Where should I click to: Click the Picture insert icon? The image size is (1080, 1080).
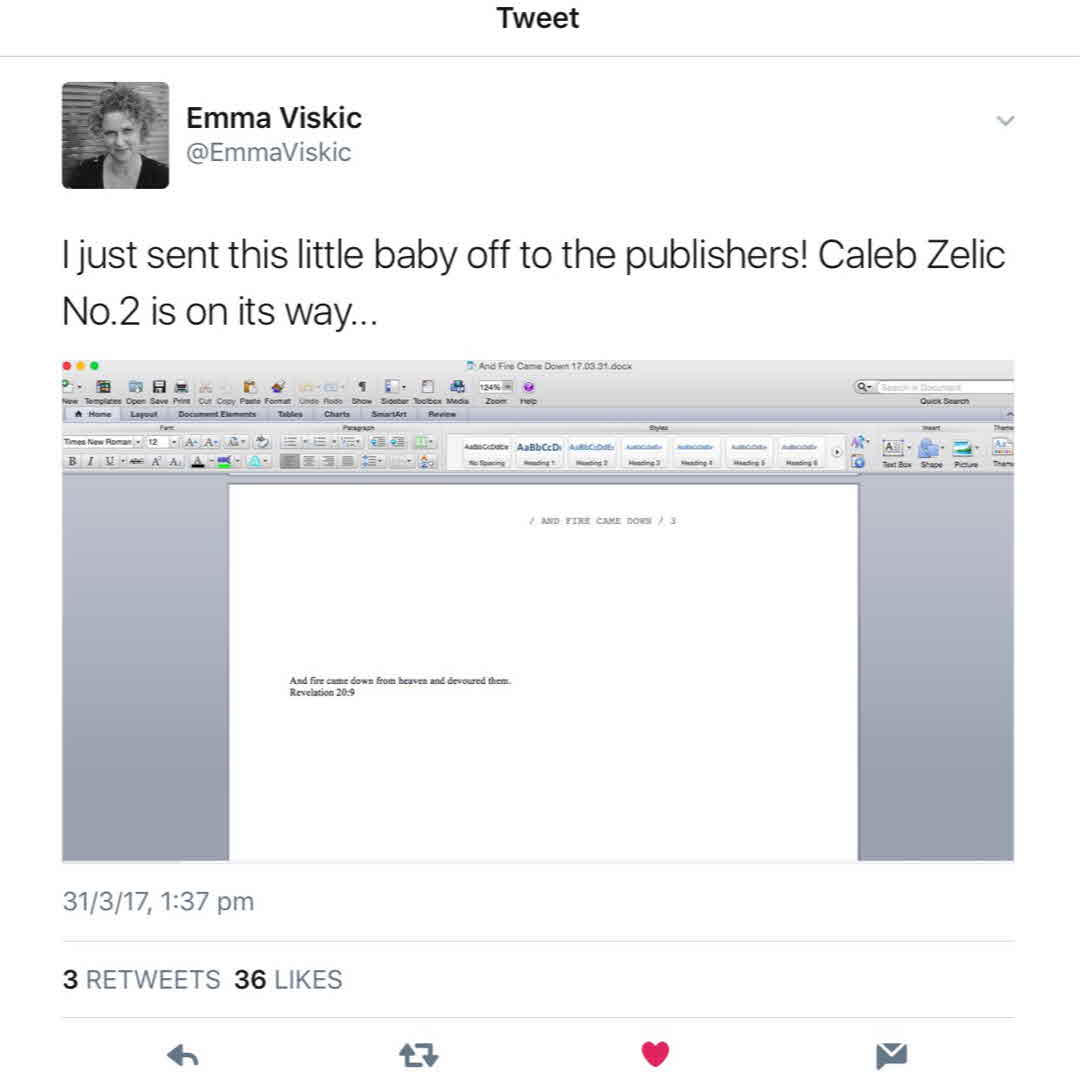963,448
